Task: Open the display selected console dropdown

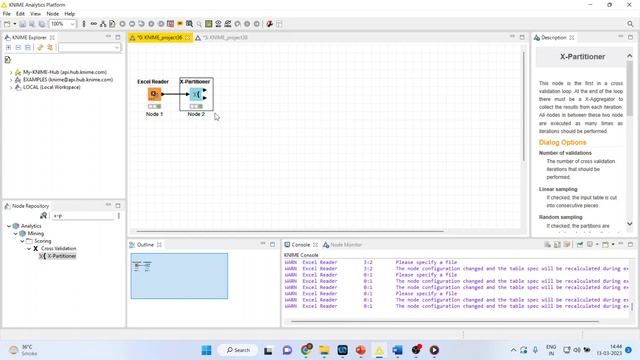Action: click(x=597, y=244)
